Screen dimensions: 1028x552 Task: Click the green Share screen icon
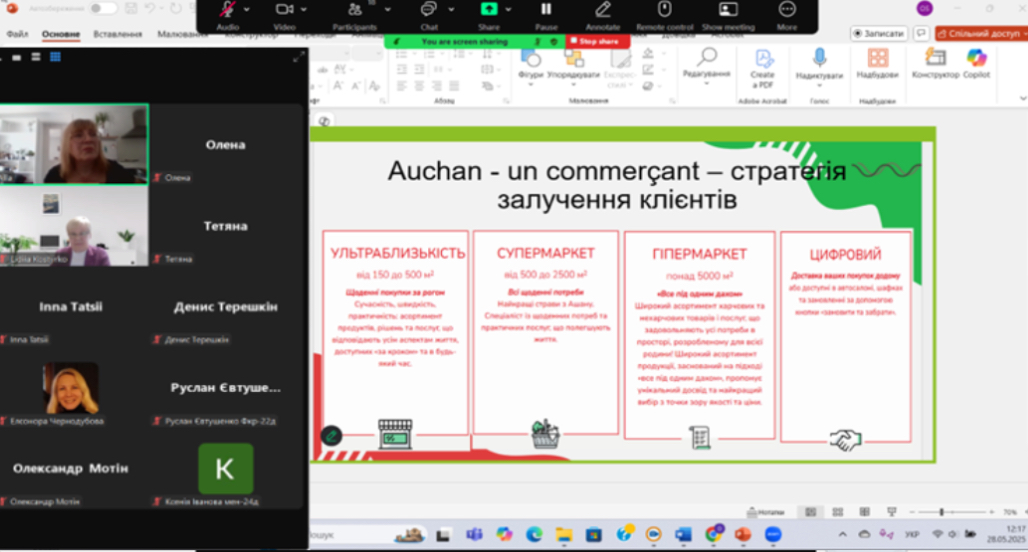[489, 9]
